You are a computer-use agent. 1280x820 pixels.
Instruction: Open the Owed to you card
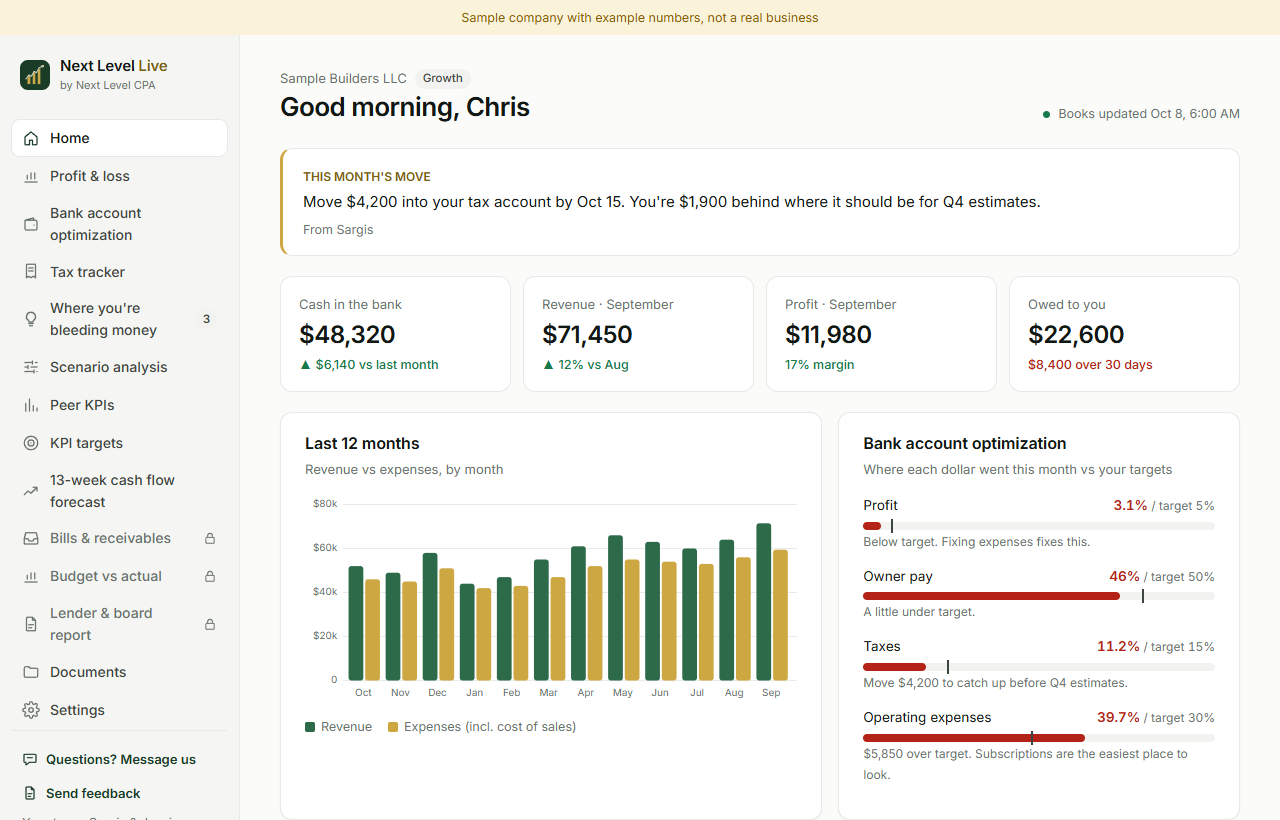(1124, 334)
